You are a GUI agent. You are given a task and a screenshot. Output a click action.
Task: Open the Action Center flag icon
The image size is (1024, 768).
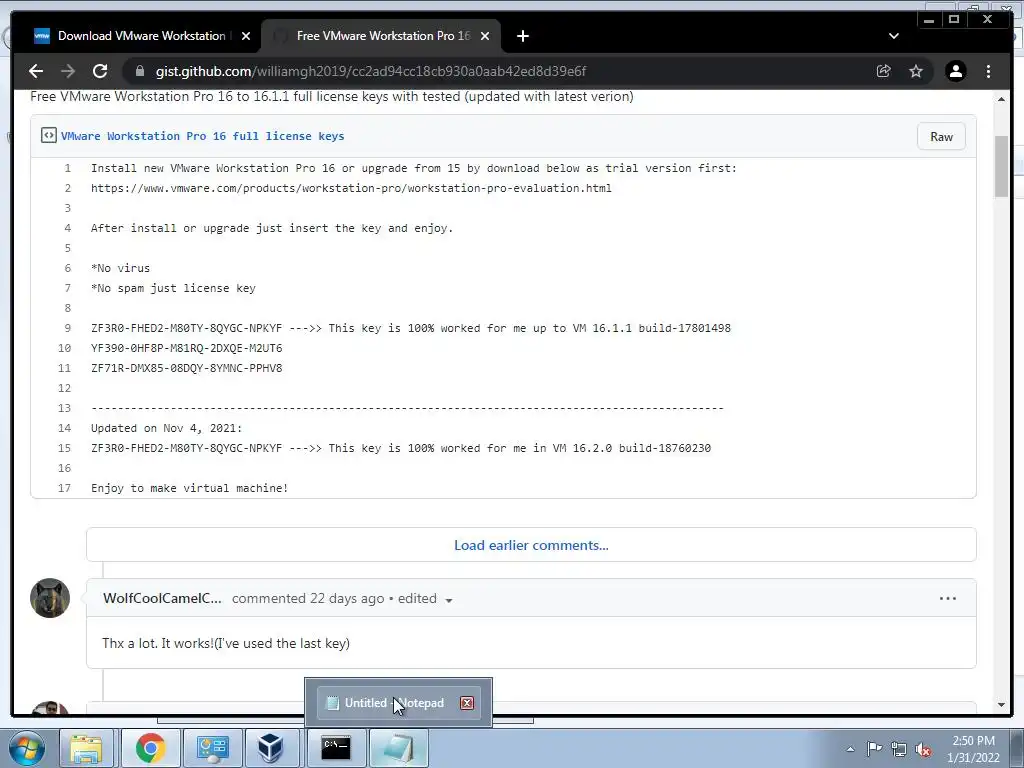(x=874, y=748)
